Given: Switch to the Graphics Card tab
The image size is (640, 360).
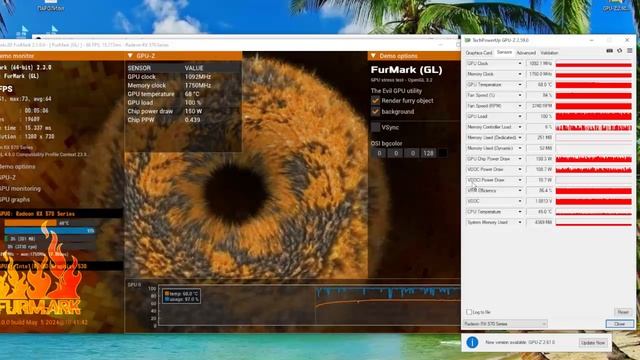Looking at the screenshot, I should (x=479, y=53).
